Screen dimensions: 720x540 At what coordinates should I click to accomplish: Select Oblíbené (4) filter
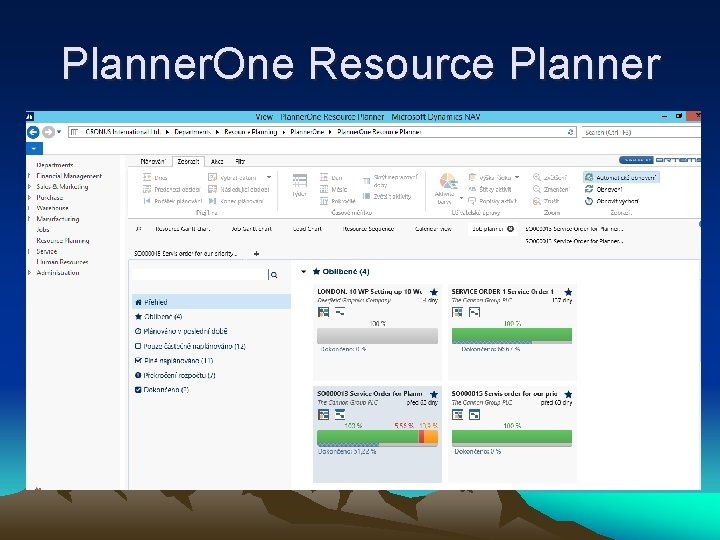tap(158, 317)
